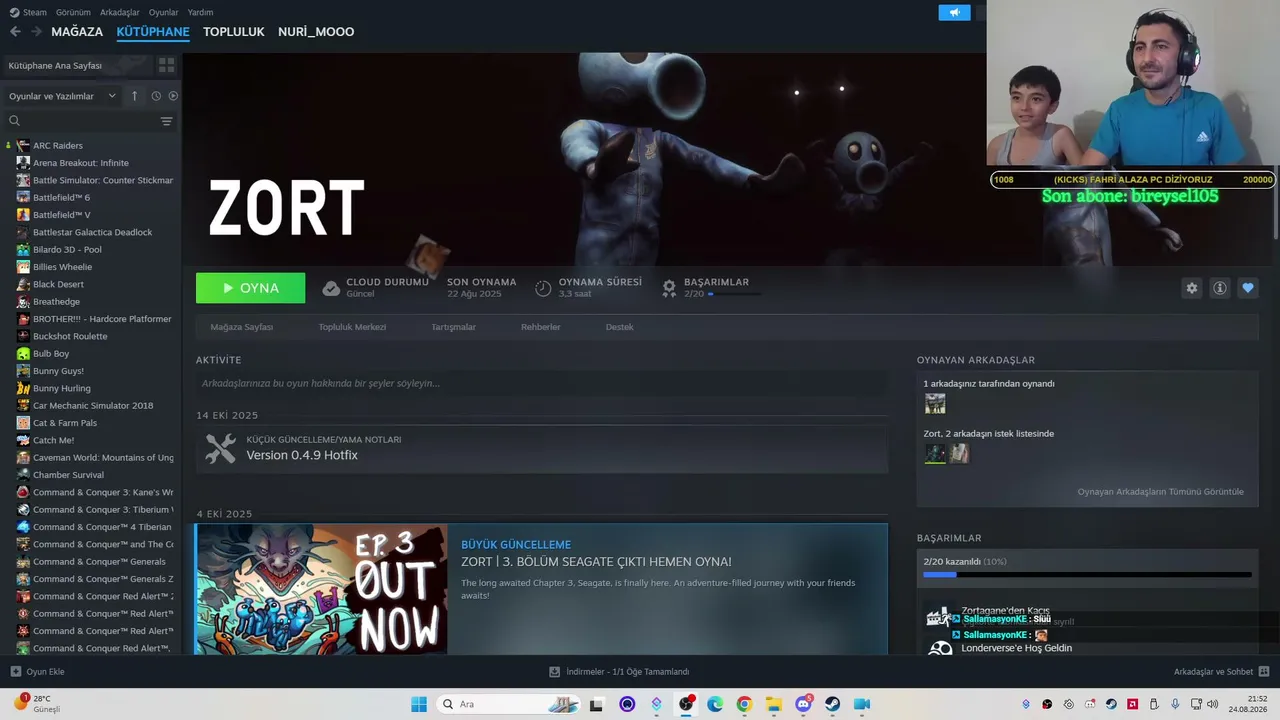Viewport: 1280px width, 720px height.
Task: Open the Yardım menu
Action: (200, 12)
